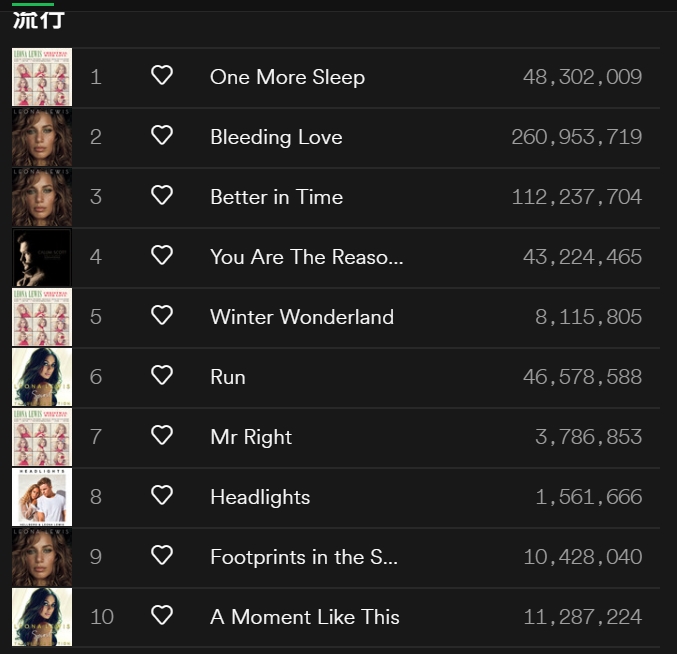Choose the Winter Wonderland track title
This screenshot has height=654, width=677.
click(301, 317)
